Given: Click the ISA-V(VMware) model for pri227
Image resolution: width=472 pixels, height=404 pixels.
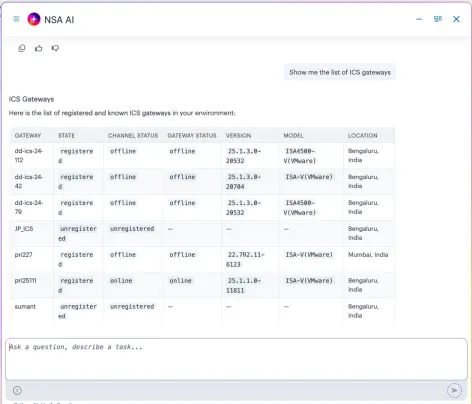Looking at the screenshot, I should 309,255.
